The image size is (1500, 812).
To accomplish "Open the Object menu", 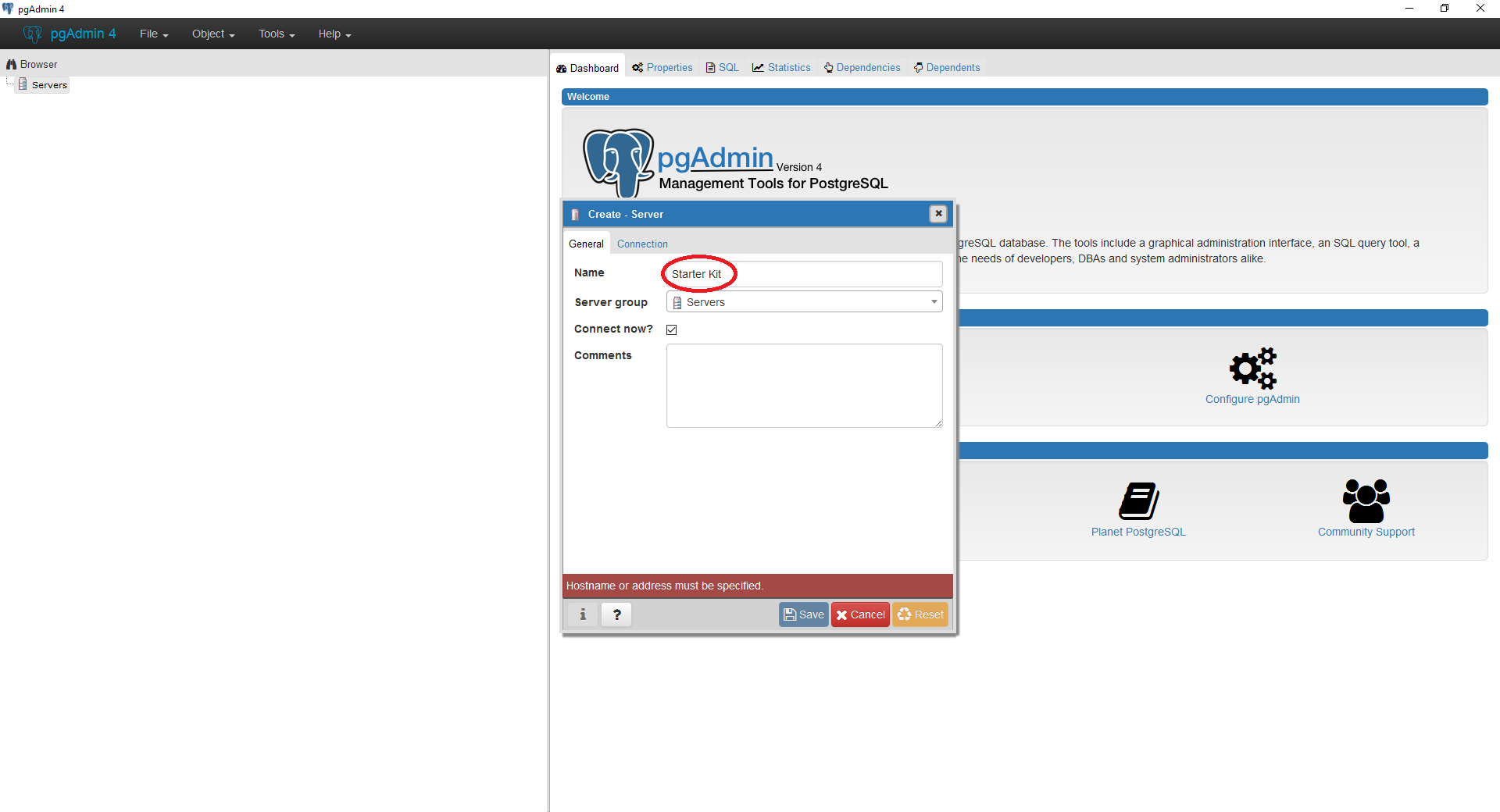I will [x=213, y=34].
